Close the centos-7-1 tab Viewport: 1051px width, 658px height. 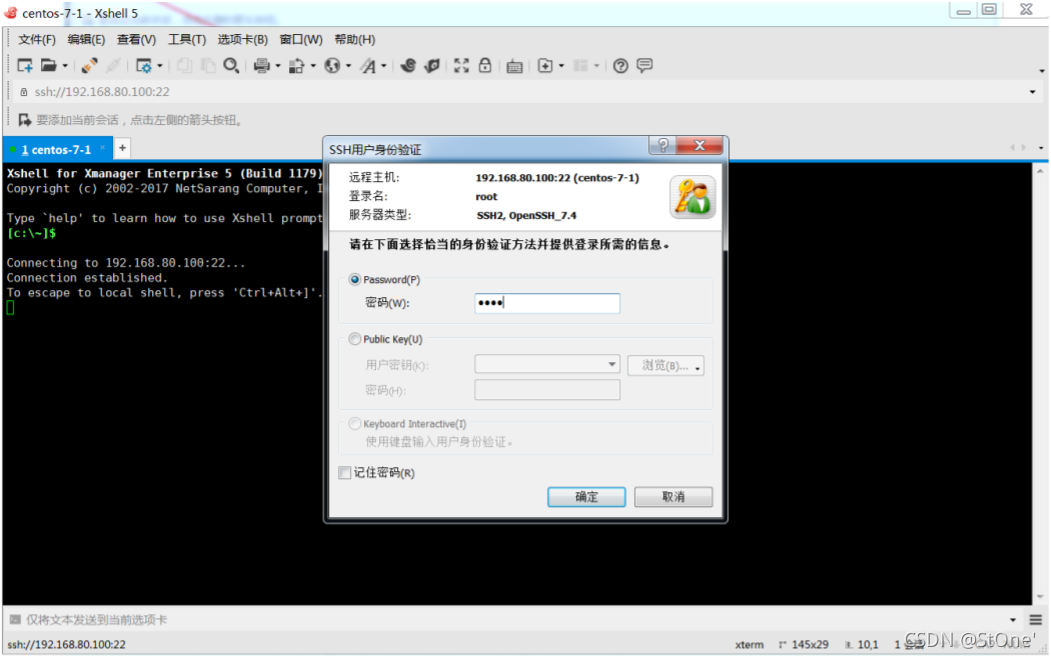coord(103,147)
